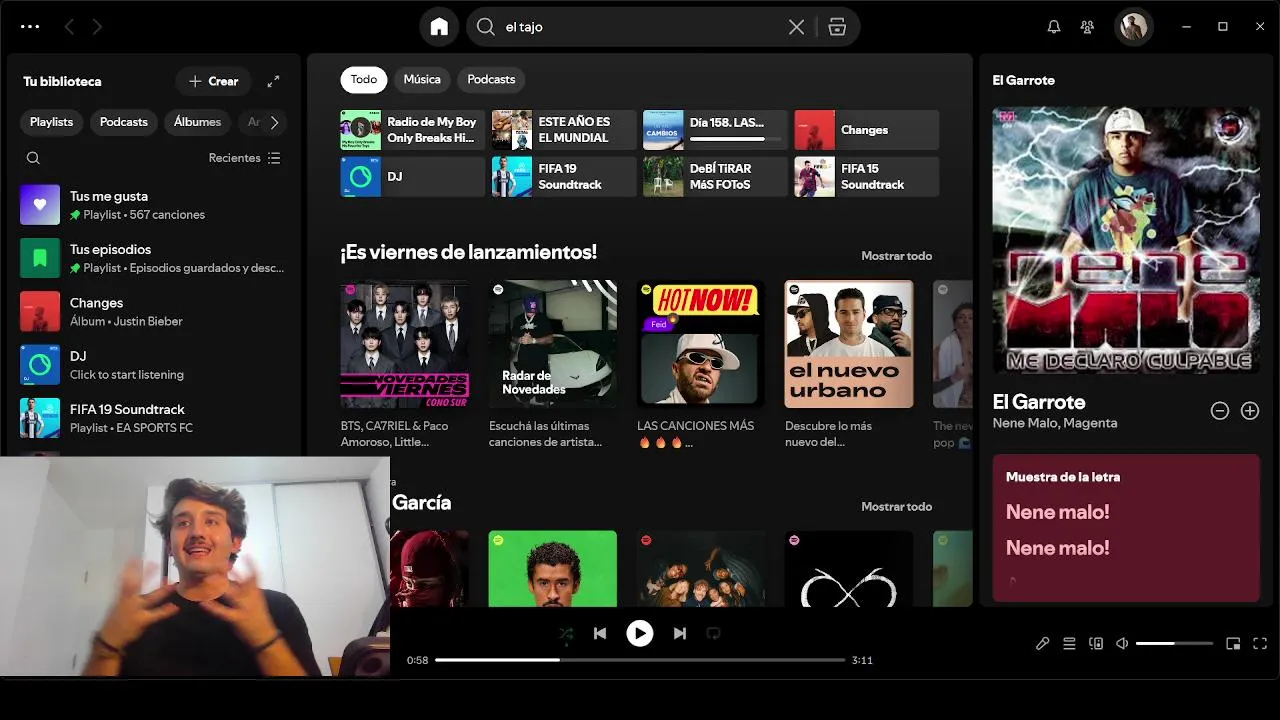Viewport: 1280px width, 720px height.
Task: Open DJ shortcut tile
Action: [412, 176]
